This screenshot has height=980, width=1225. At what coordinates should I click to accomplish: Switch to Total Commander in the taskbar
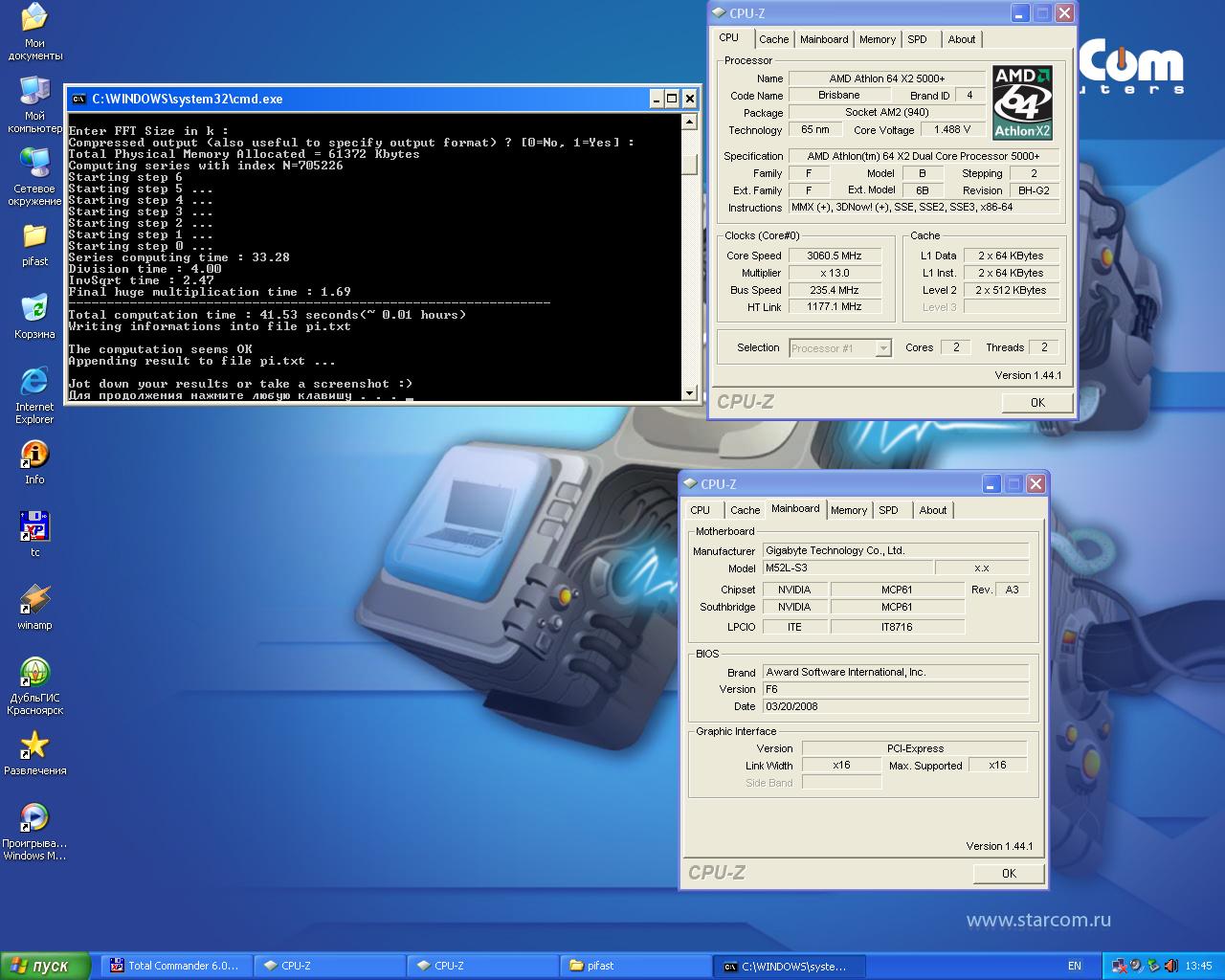coord(177,967)
